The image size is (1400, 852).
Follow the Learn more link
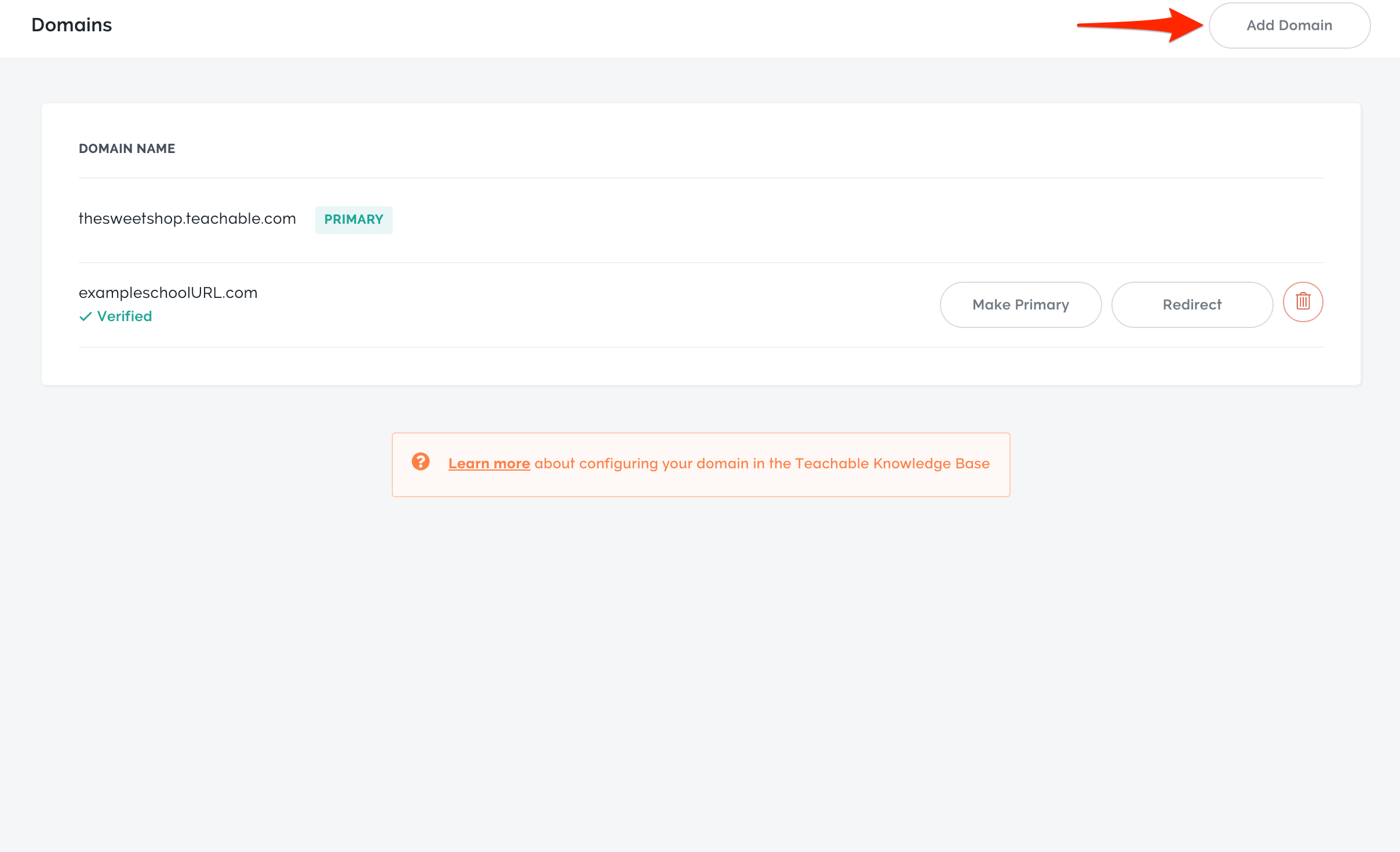pos(489,464)
